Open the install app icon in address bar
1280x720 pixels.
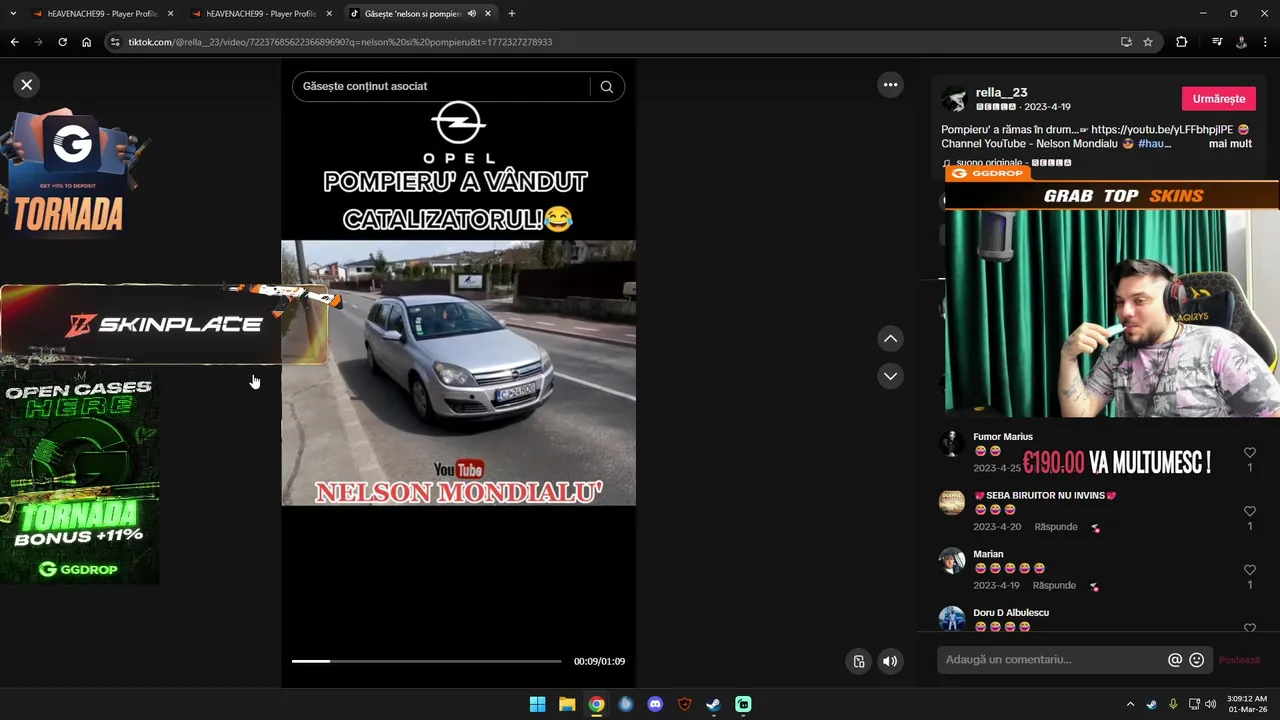click(x=1126, y=42)
